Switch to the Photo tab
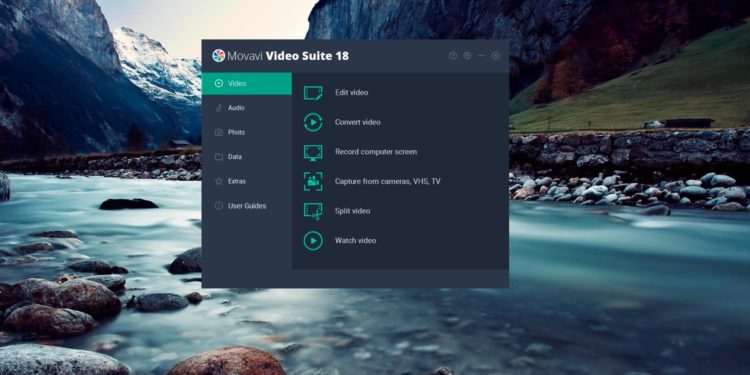The width and height of the screenshot is (750, 375). click(247, 132)
